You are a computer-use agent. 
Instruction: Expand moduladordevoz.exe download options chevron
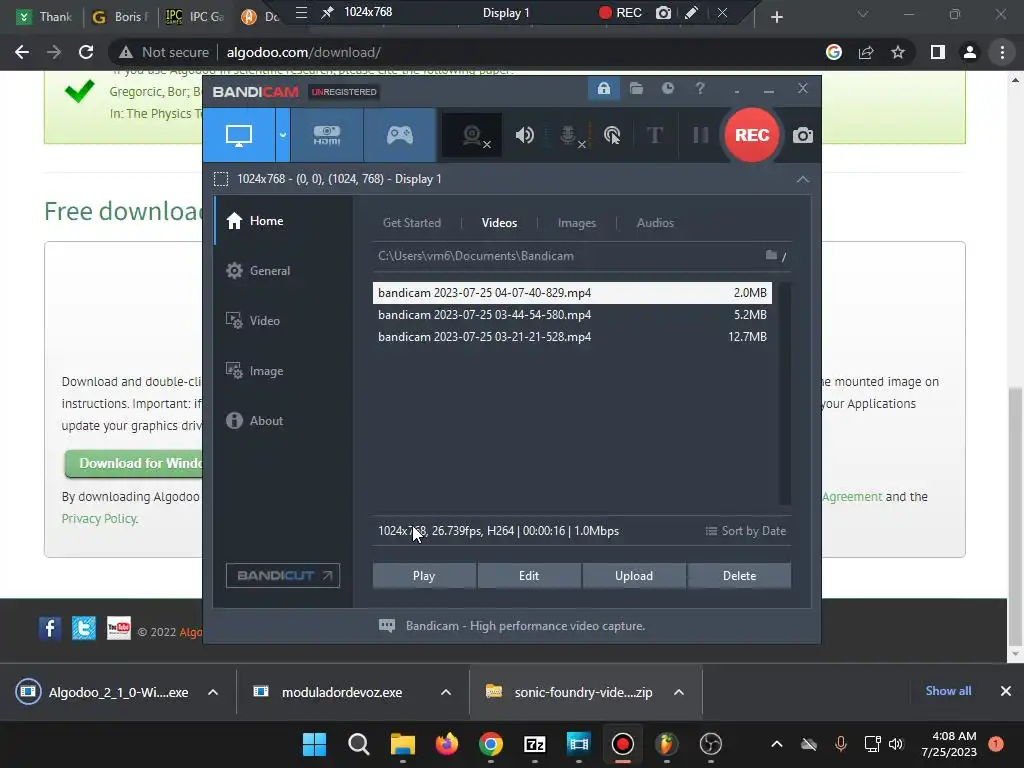point(446,692)
